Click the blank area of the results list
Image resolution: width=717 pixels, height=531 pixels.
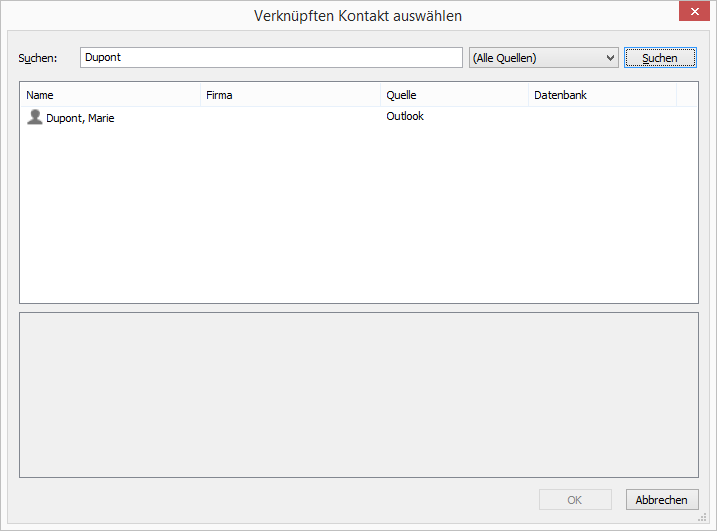pos(358,220)
